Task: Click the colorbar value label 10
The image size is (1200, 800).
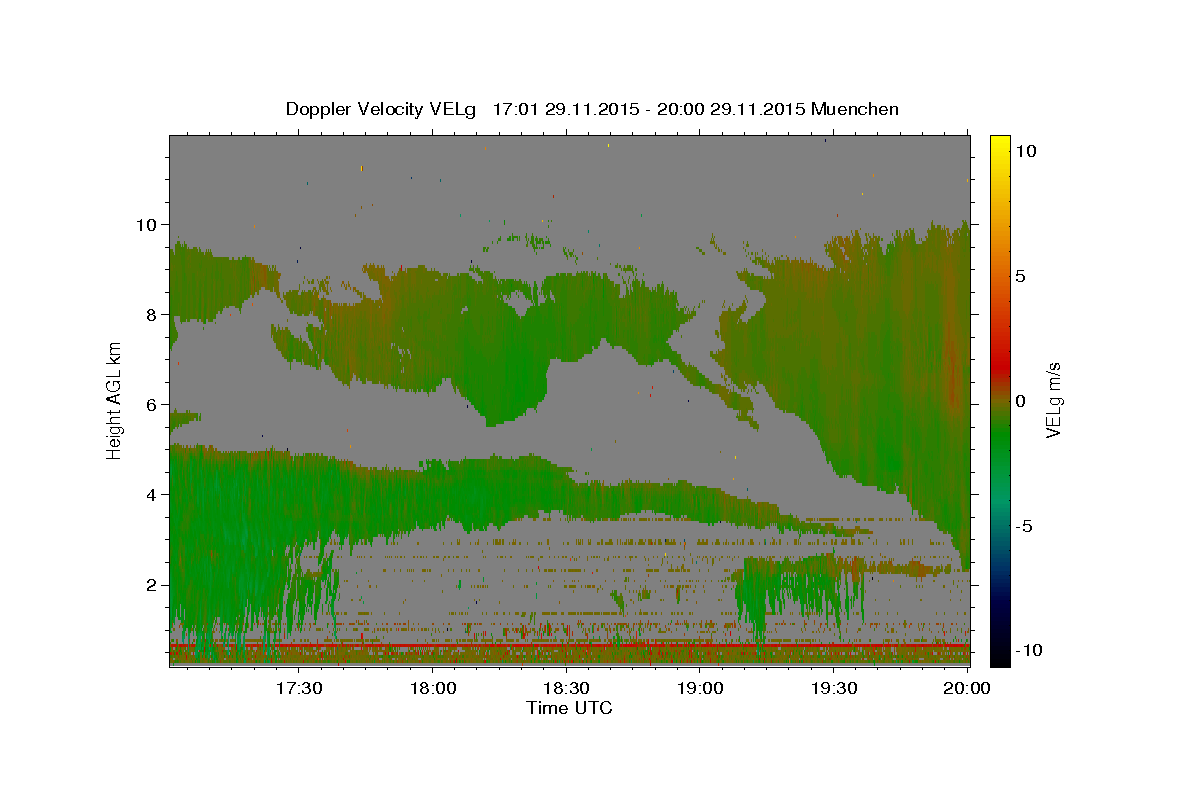Action: [x=1026, y=150]
